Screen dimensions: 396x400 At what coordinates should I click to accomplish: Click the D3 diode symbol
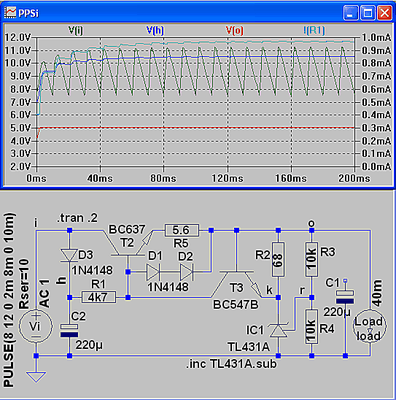click(69, 256)
